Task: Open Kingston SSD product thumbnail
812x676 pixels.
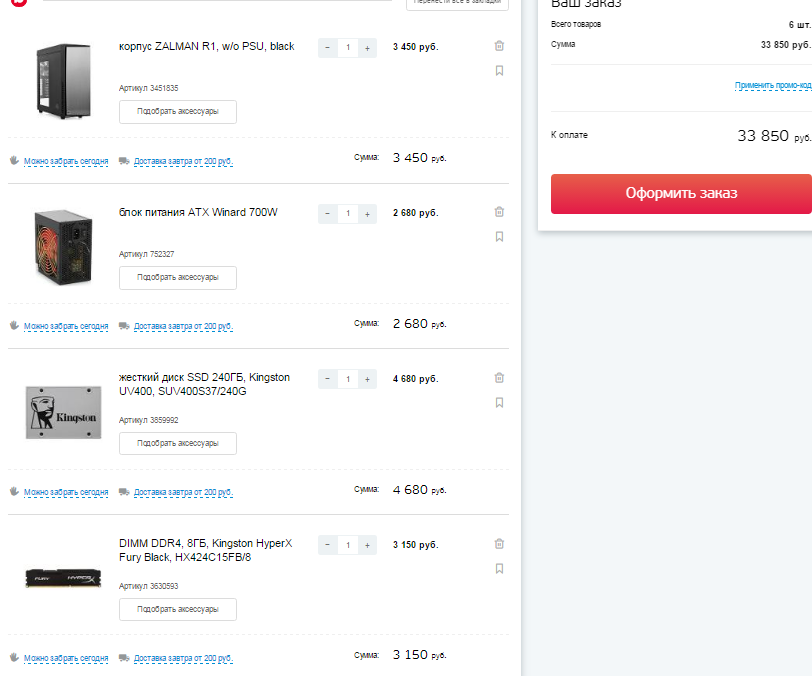Action: pyautogui.click(x=63, y=412)
